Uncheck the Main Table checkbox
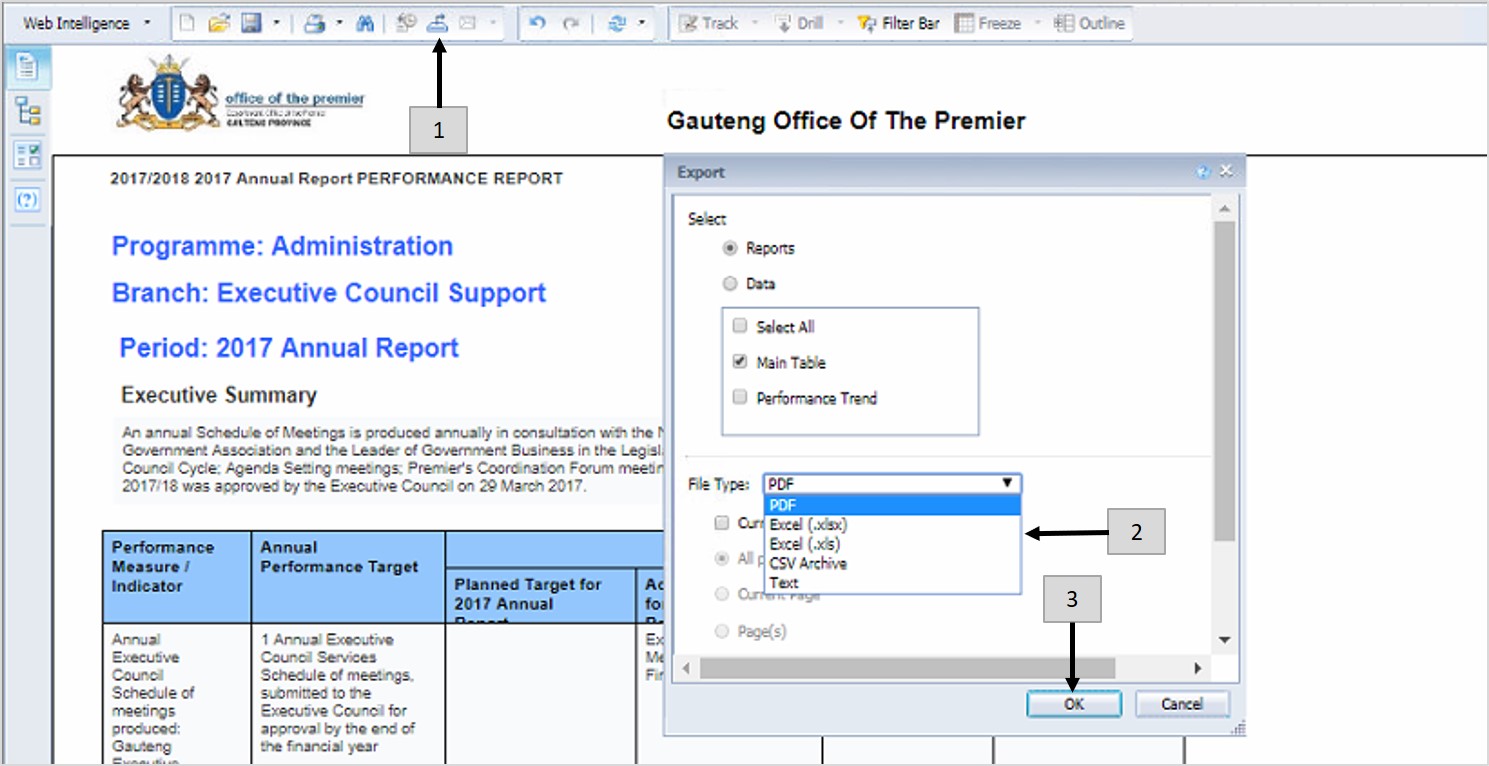The width and height of the screenshot is (1489, 766). pos(740,362)
